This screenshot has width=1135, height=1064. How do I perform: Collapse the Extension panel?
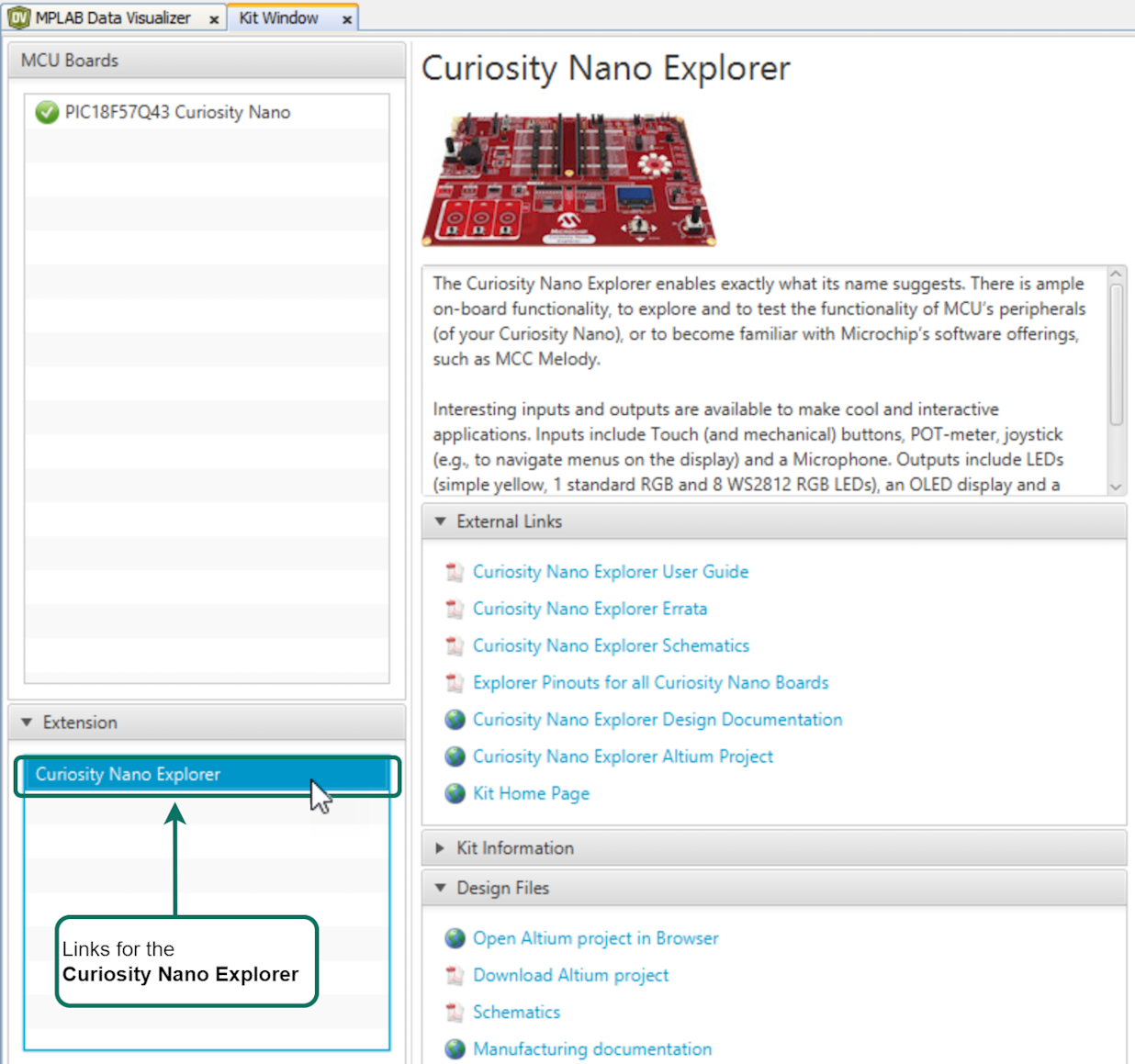click(27, 722)
